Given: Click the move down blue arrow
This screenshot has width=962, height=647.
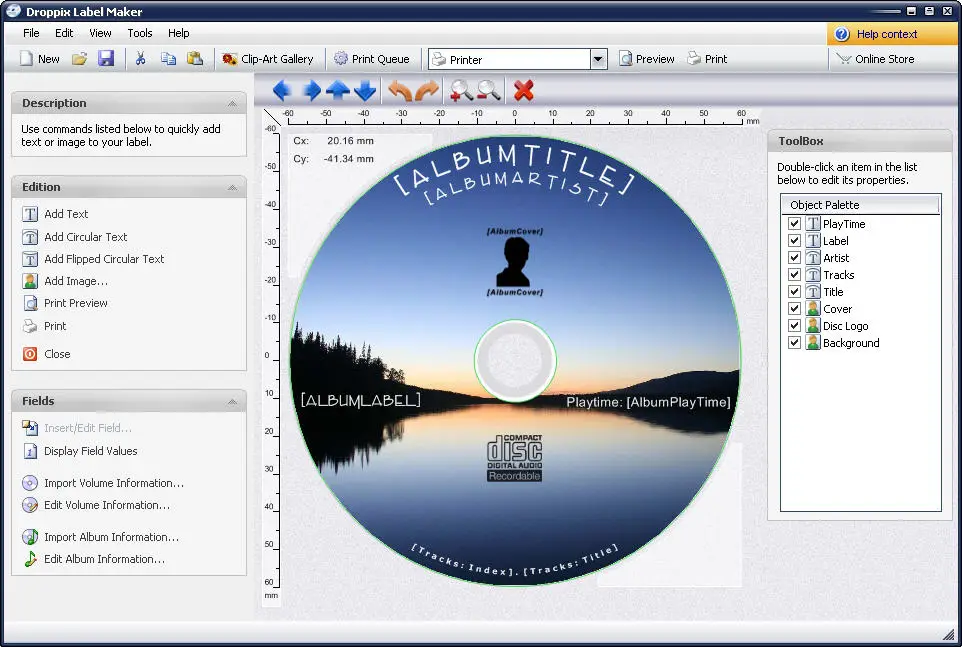Looking at the screenshot, I should coord(366,91).
